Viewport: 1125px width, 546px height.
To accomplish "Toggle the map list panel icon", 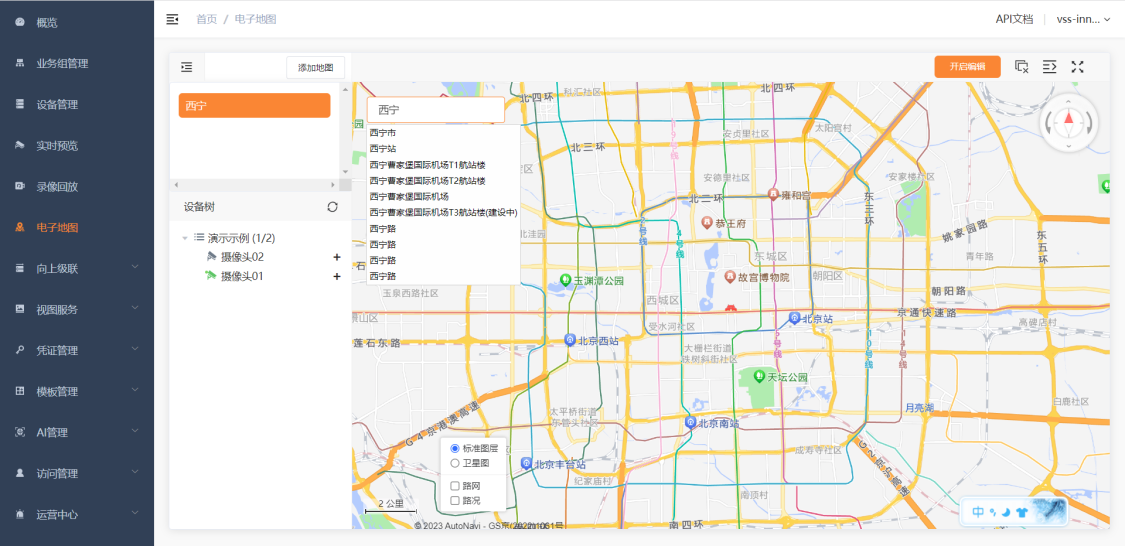I will (x=187, y=67).
